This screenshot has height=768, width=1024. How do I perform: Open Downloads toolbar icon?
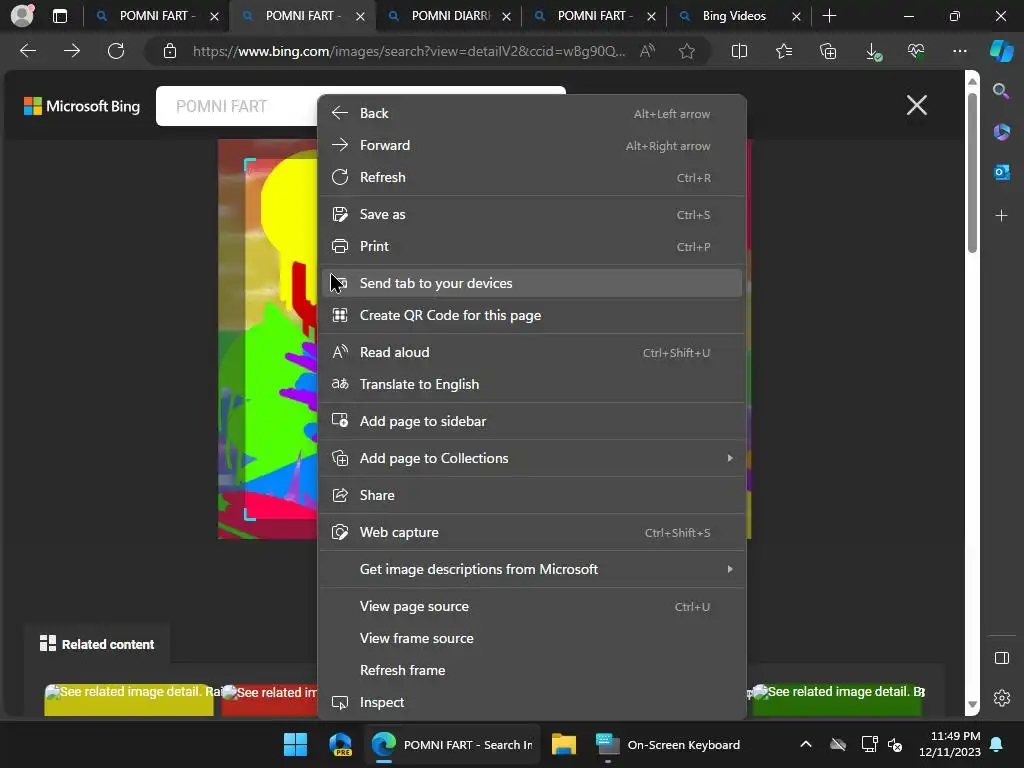(872, 51)
